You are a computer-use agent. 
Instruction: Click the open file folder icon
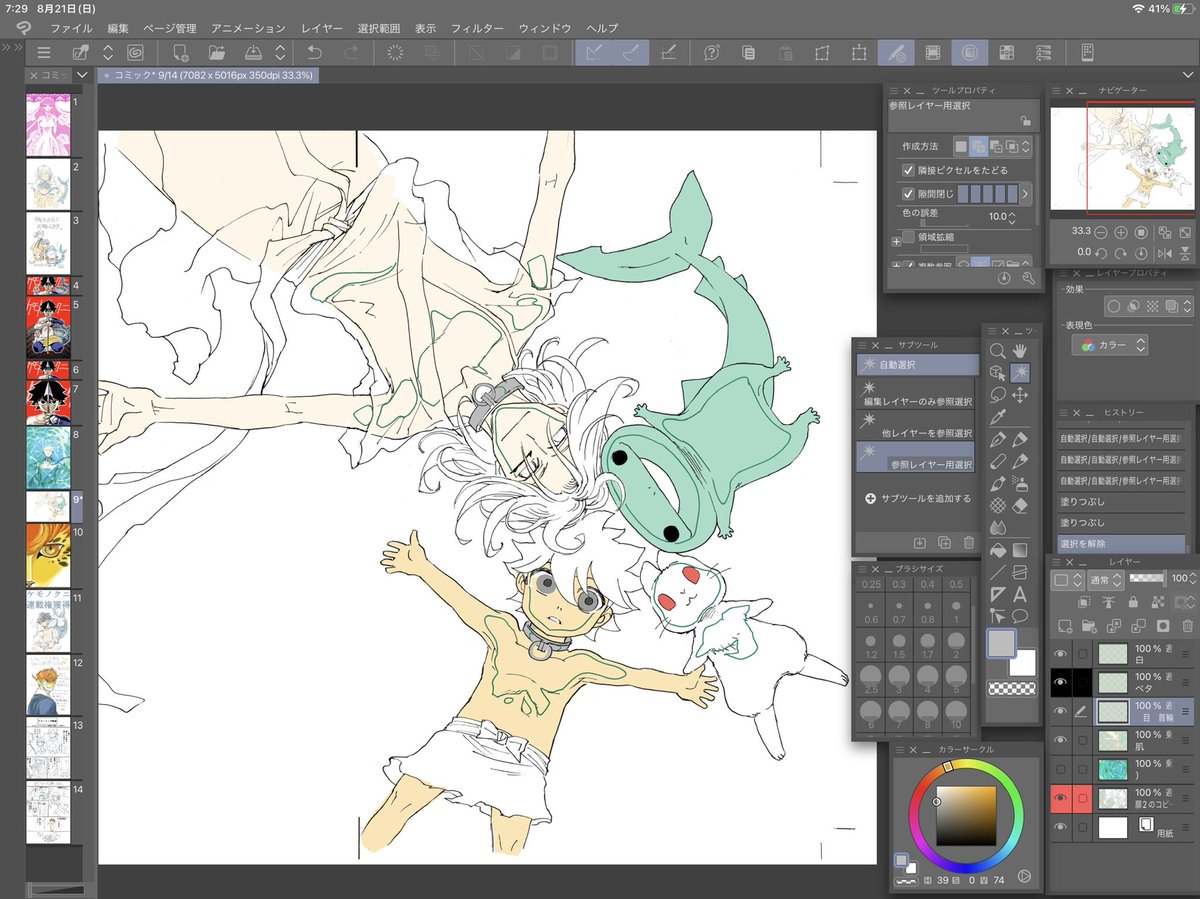click(x=217, y=53)
